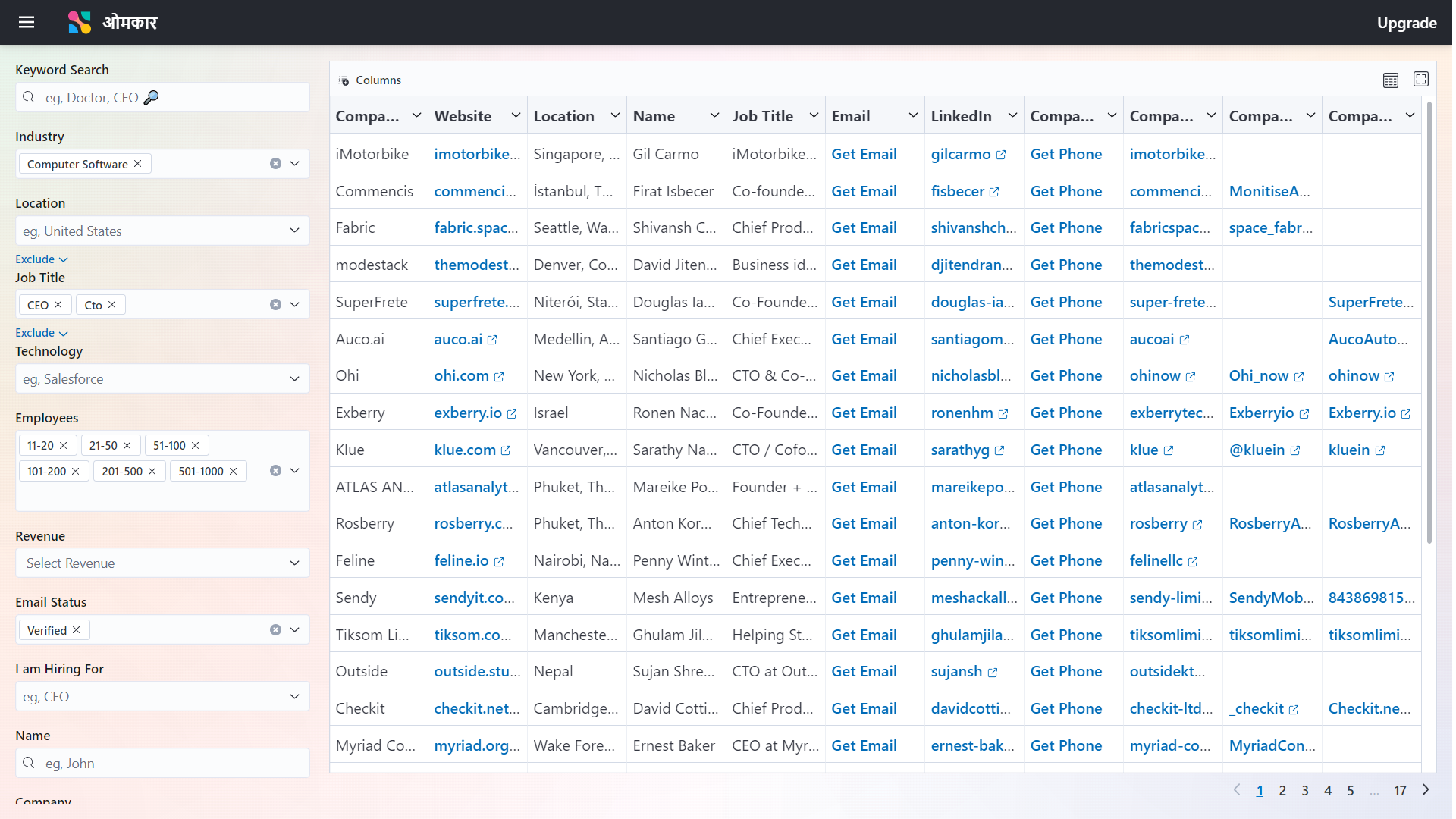Open the LinkedIn column header menu

(x=1012, y=115)
